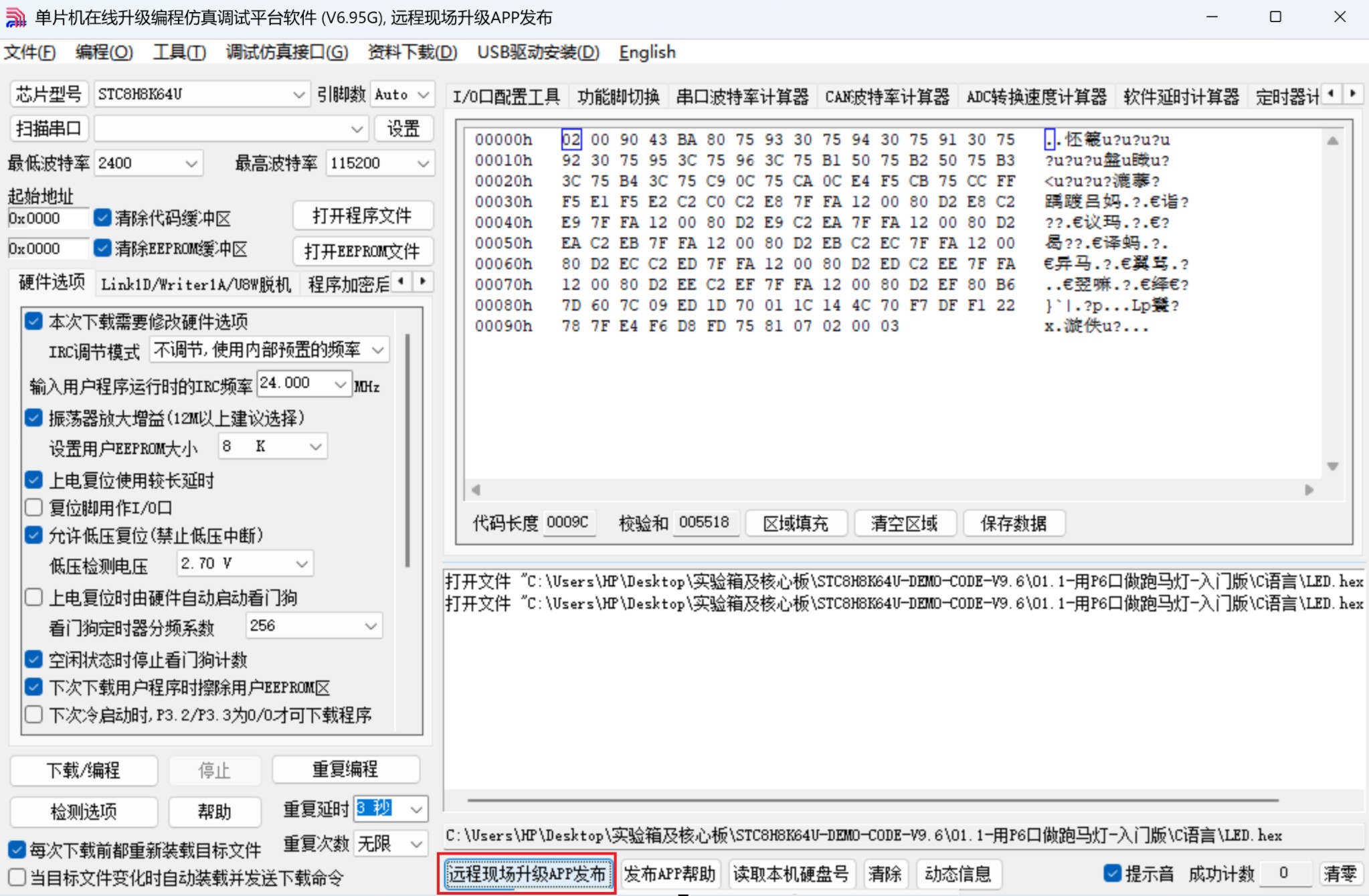
Task: Toggle longer power-on reset delay checkbox
Action: (33, 480)
